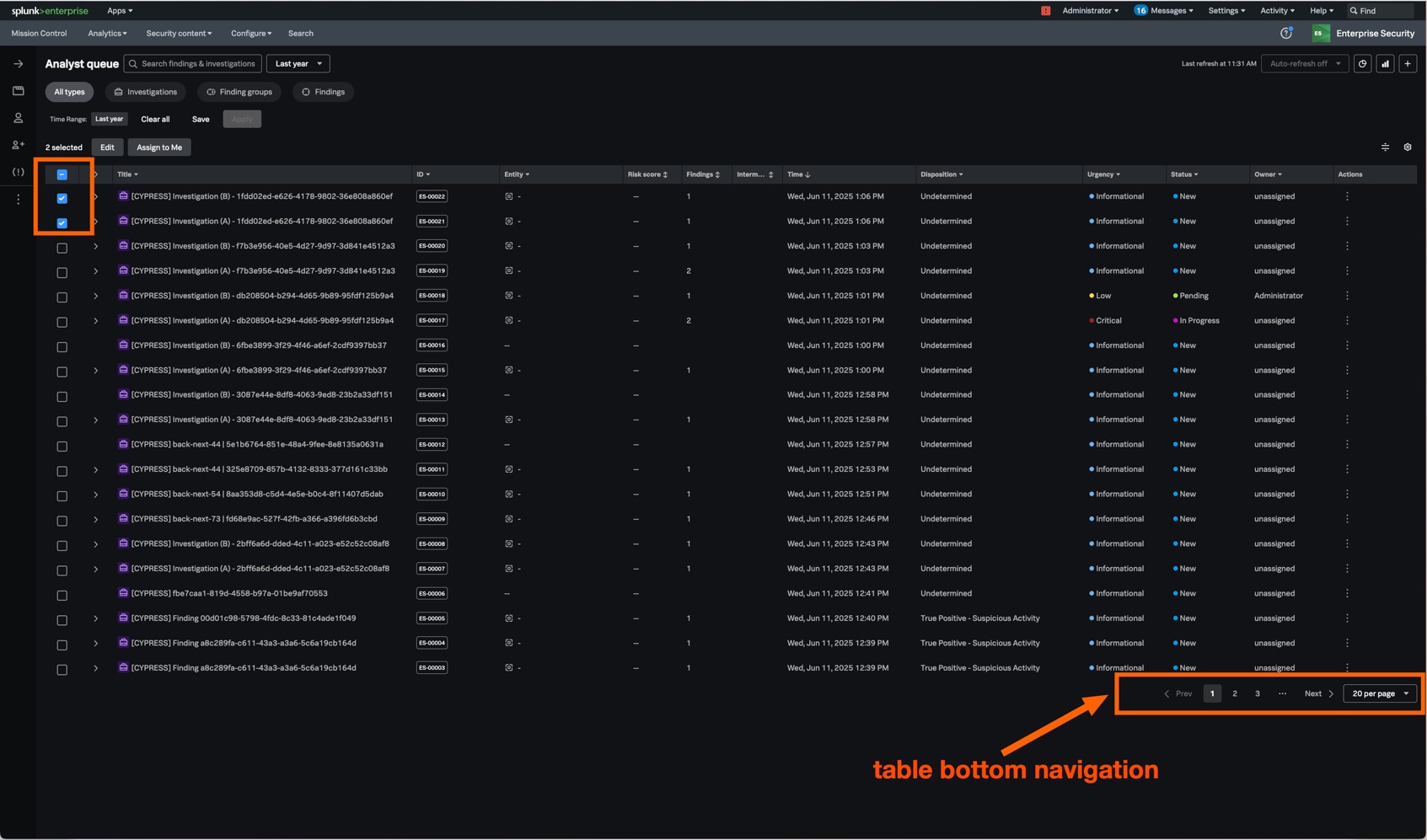Check the ES-00020 row checkbox

[x=62, y=248]
